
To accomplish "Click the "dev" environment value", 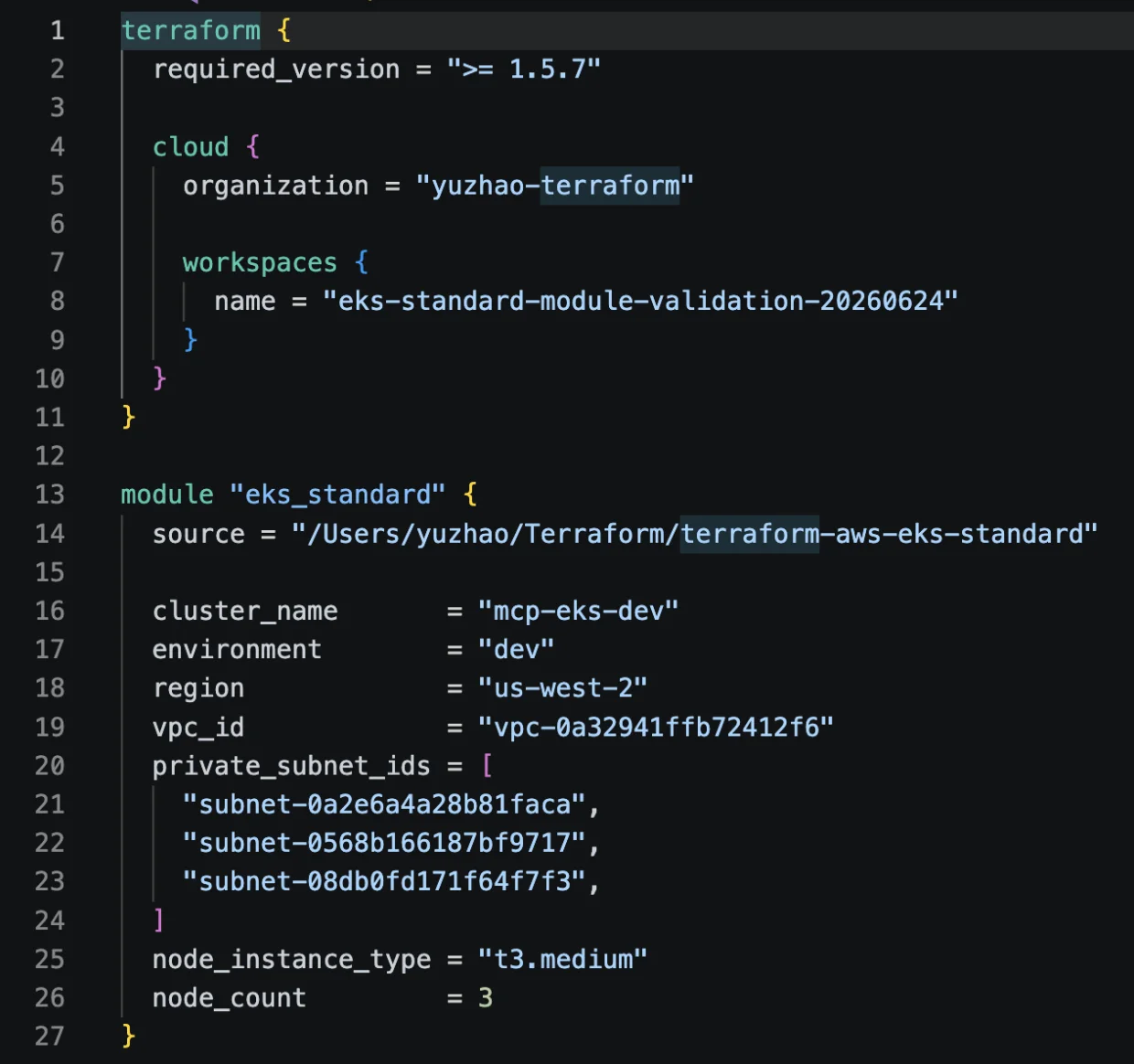I will [x=516, y=650].
